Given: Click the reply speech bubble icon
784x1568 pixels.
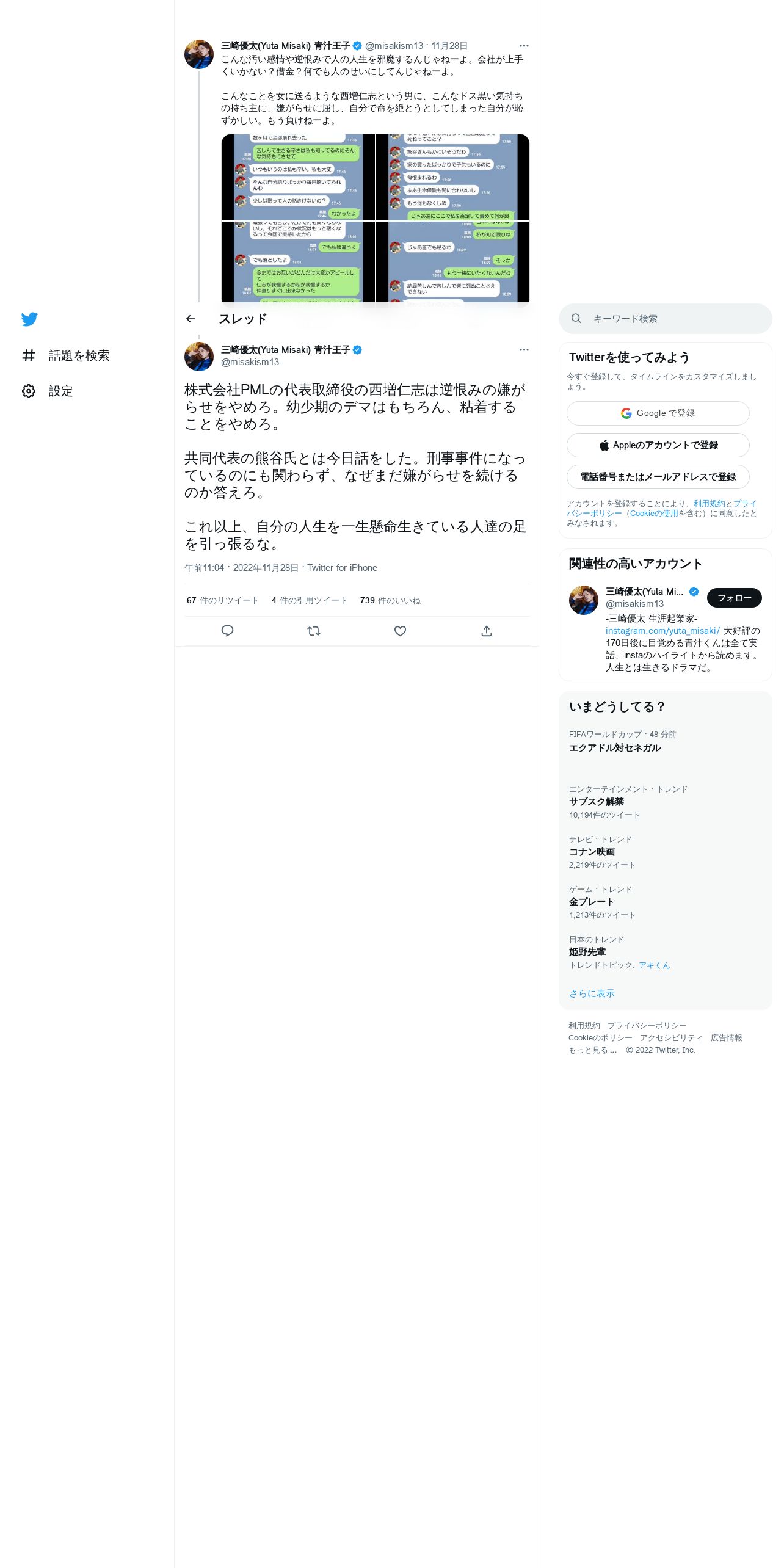Looking at the screenshot, I should point(227,631).
